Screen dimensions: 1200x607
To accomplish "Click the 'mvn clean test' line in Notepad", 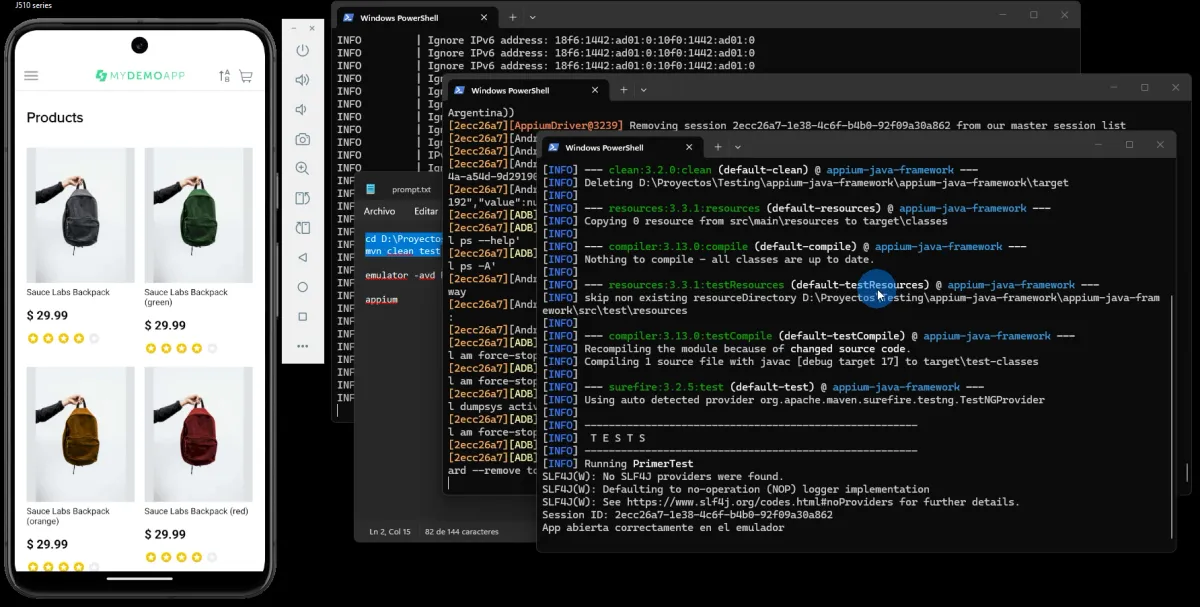I will [x=403, y=251].
